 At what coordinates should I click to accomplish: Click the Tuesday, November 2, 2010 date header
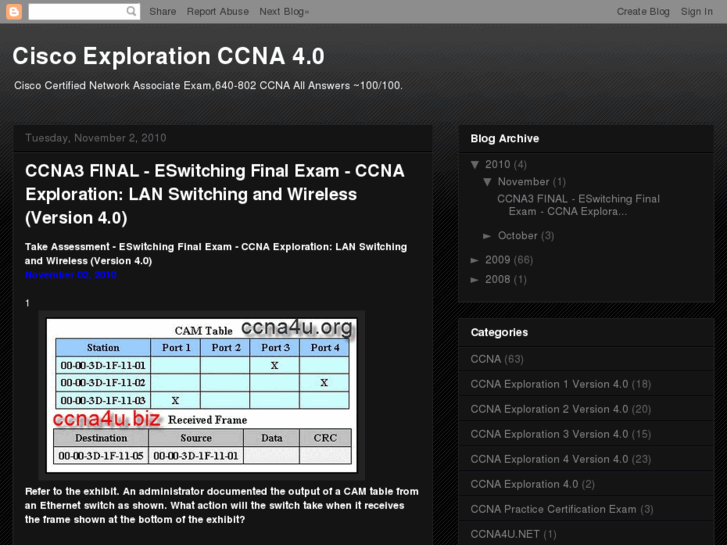point(96,138)
